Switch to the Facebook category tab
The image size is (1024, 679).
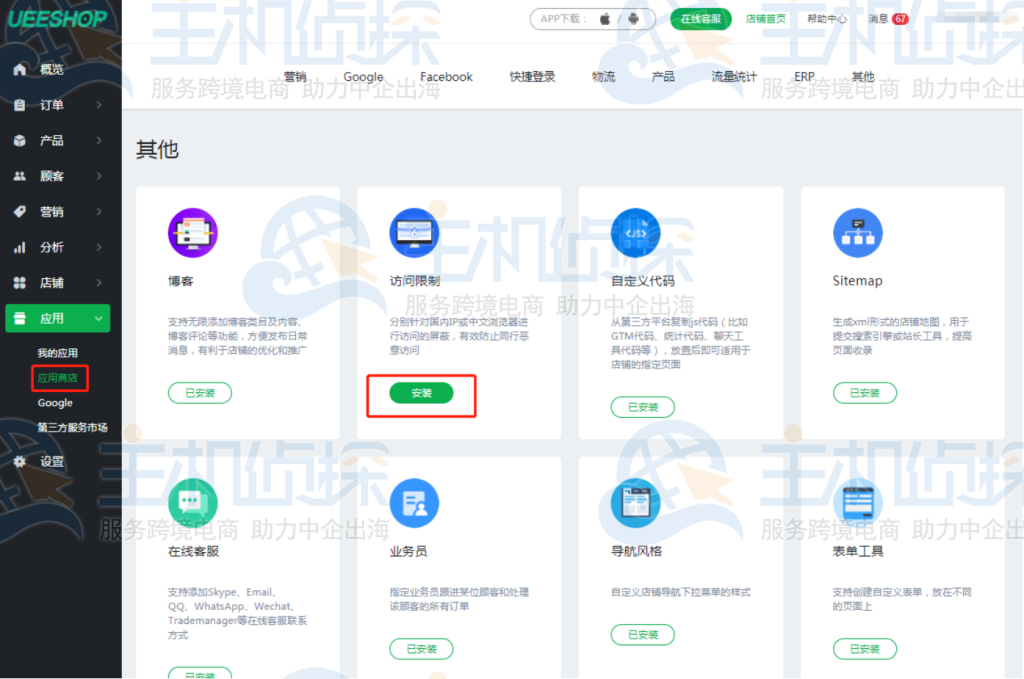(x=446, y=77)
